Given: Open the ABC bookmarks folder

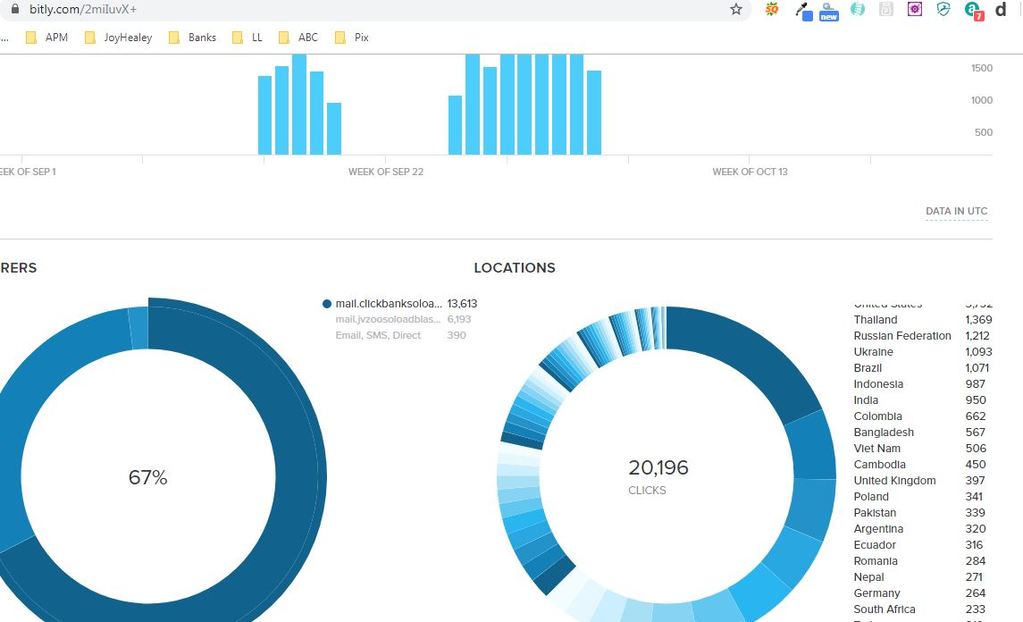Looking at the screenshot, I should click(x=298, y=37).
